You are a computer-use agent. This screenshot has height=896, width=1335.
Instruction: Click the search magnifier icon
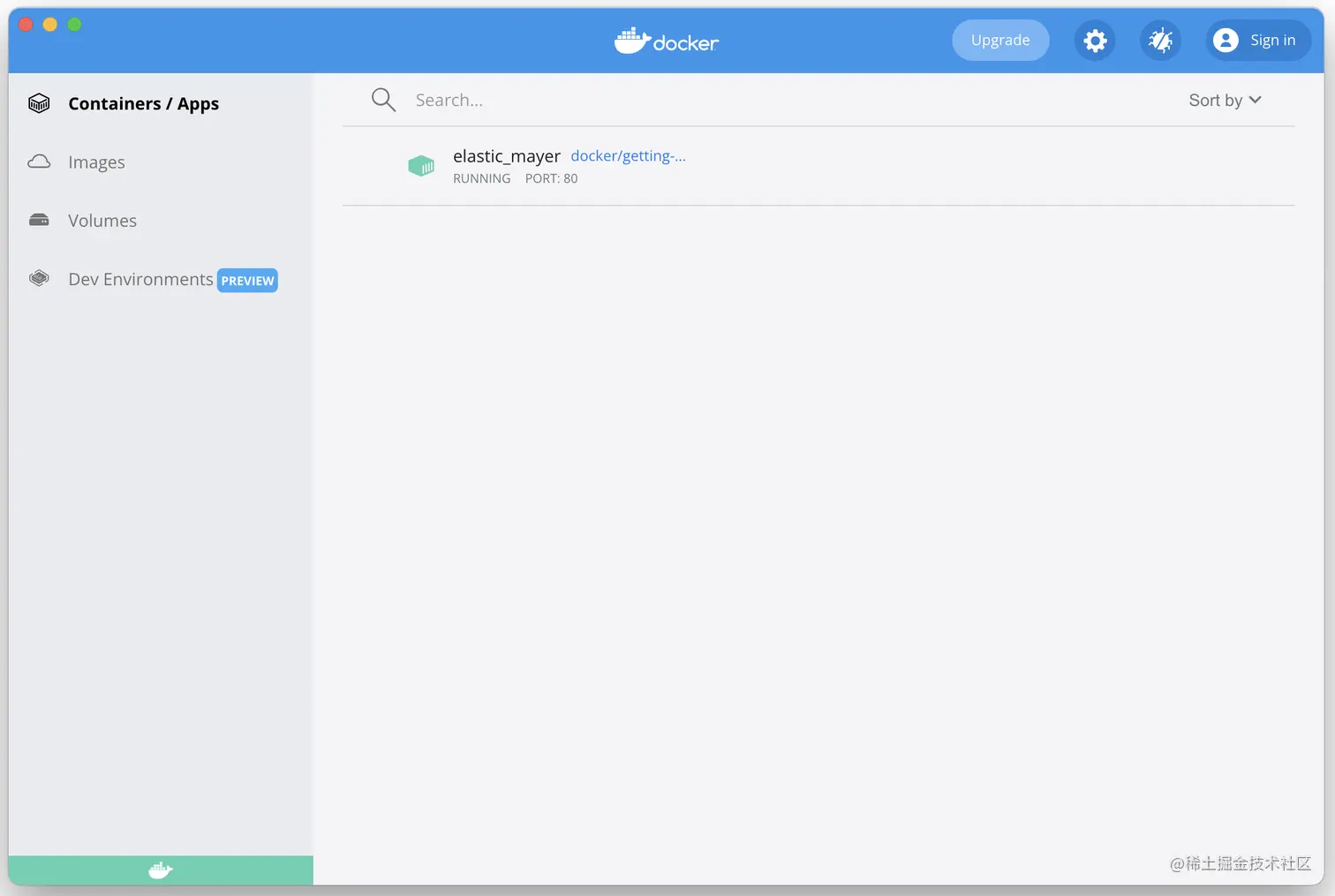[x=383, y=99]
